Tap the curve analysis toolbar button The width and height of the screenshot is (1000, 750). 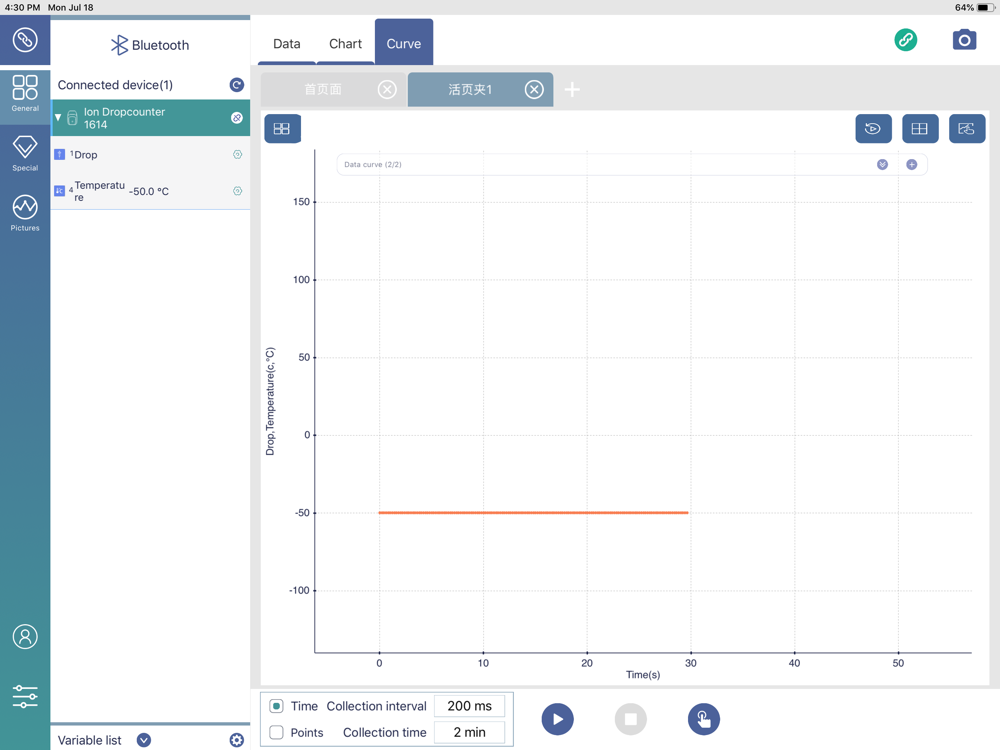click(967, 129)
